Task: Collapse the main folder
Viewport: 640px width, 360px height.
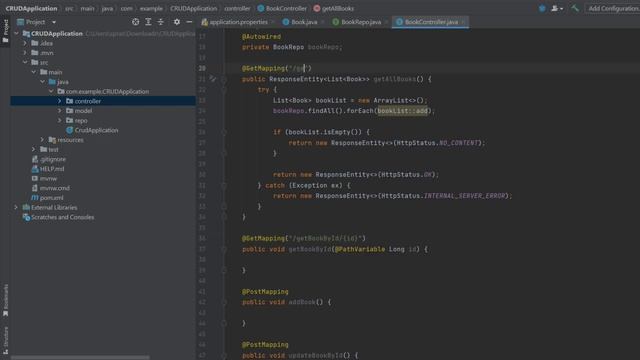Action: 34,72
